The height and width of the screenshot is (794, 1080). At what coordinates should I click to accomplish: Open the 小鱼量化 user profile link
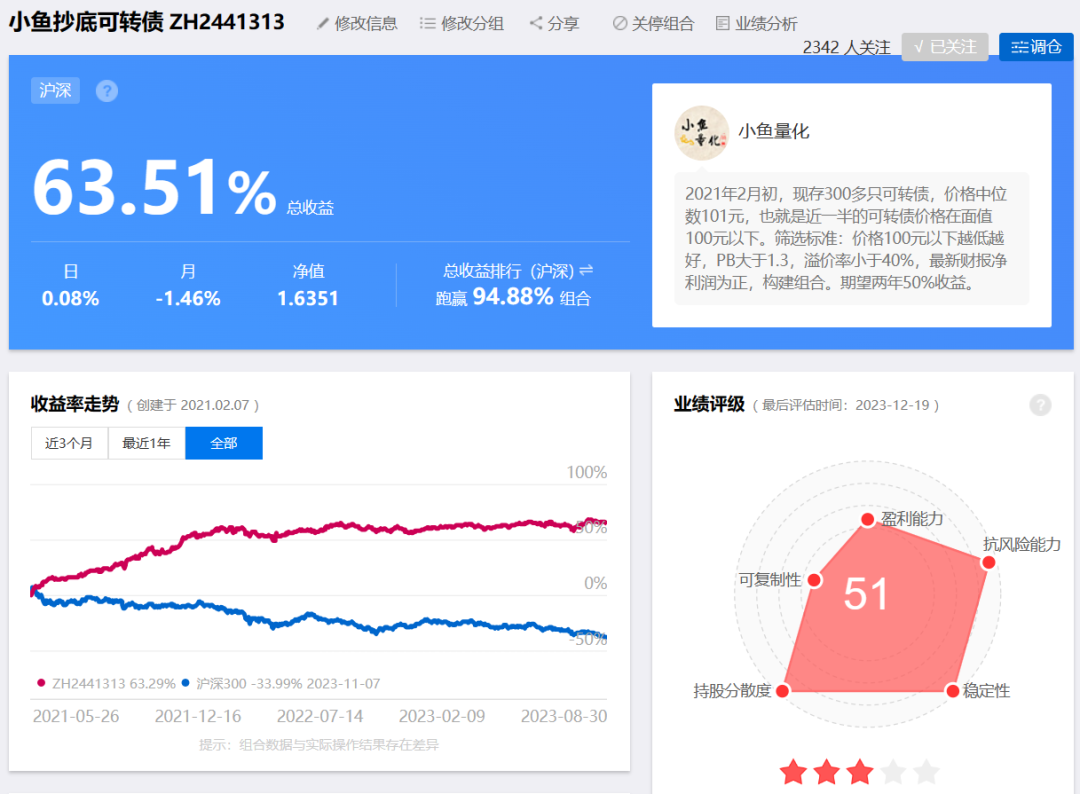coord(773,132)
